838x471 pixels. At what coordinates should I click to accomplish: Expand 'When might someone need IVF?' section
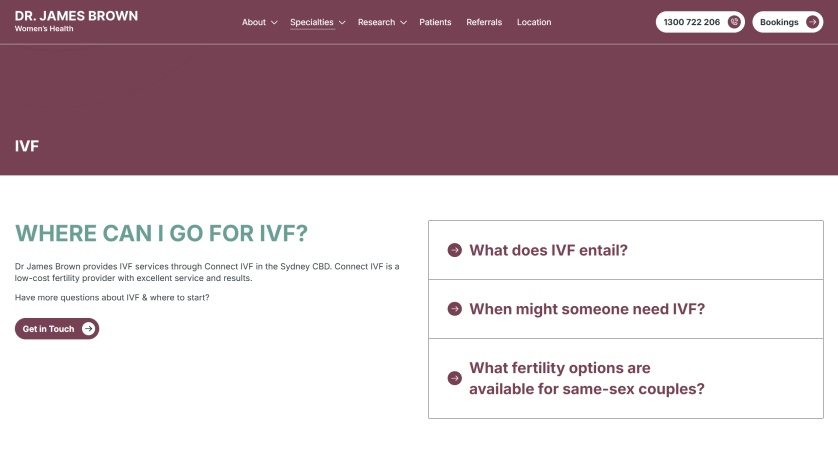point(587,309)
